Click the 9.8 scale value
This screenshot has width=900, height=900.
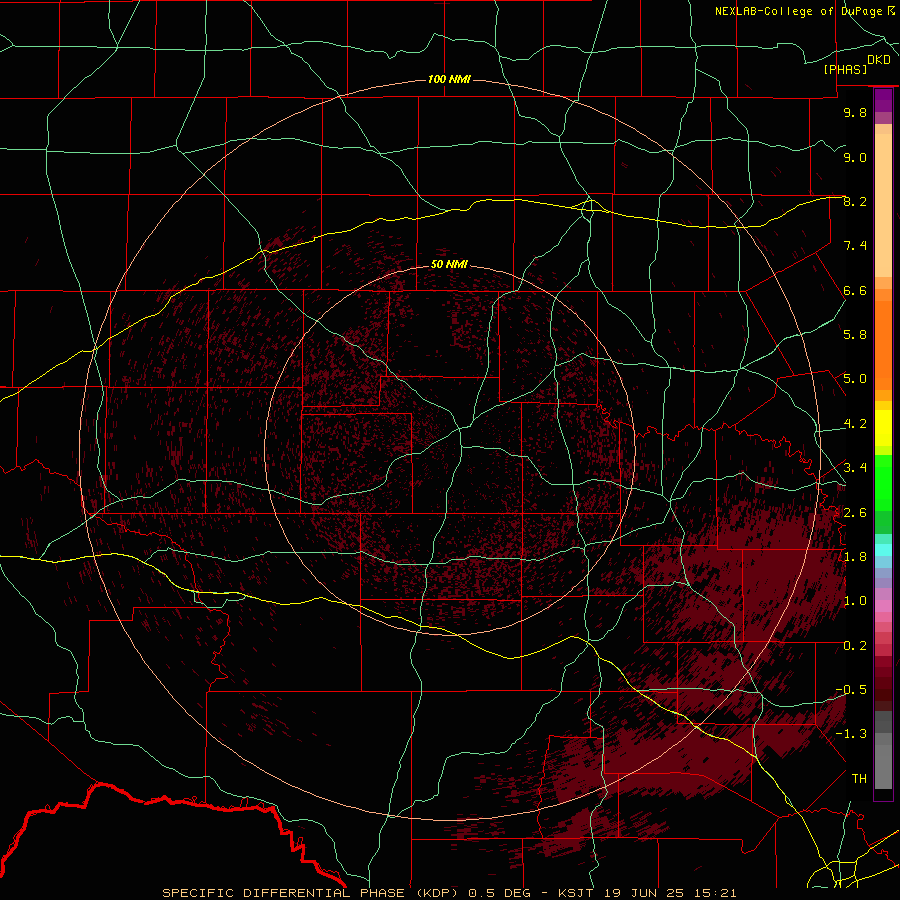click(855, 112)
